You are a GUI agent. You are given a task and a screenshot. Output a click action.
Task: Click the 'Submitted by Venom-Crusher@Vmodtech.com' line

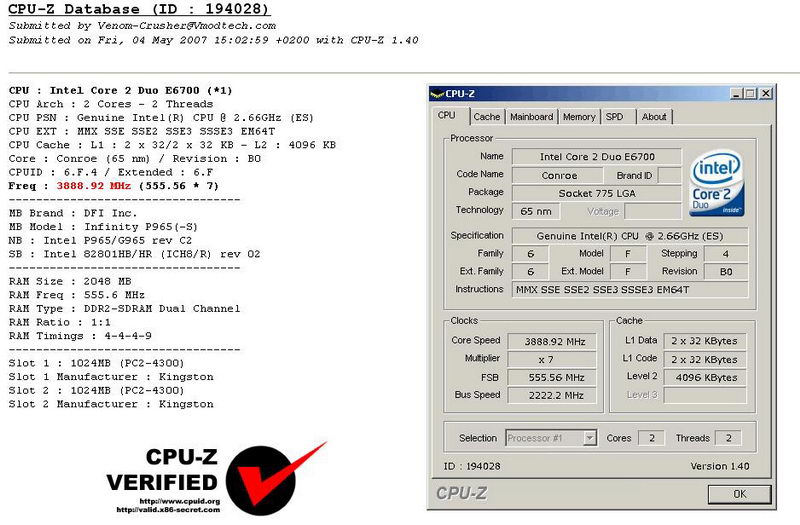pos(142,26)
